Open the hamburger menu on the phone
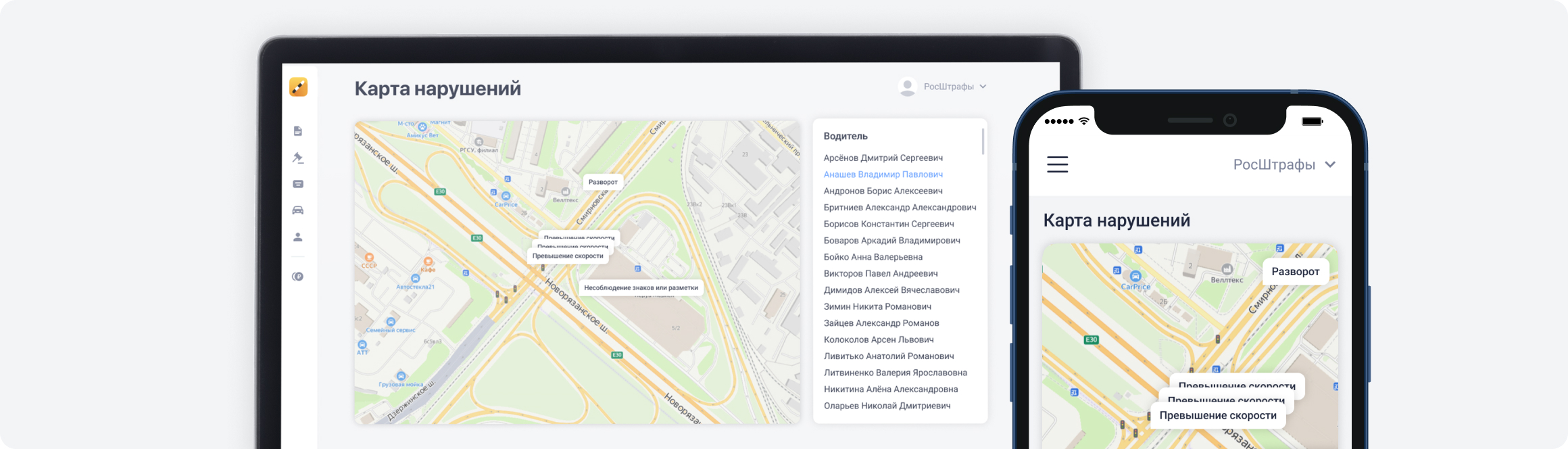The width and height of the screenshot is (1568, 449). tap(1057, 164)
